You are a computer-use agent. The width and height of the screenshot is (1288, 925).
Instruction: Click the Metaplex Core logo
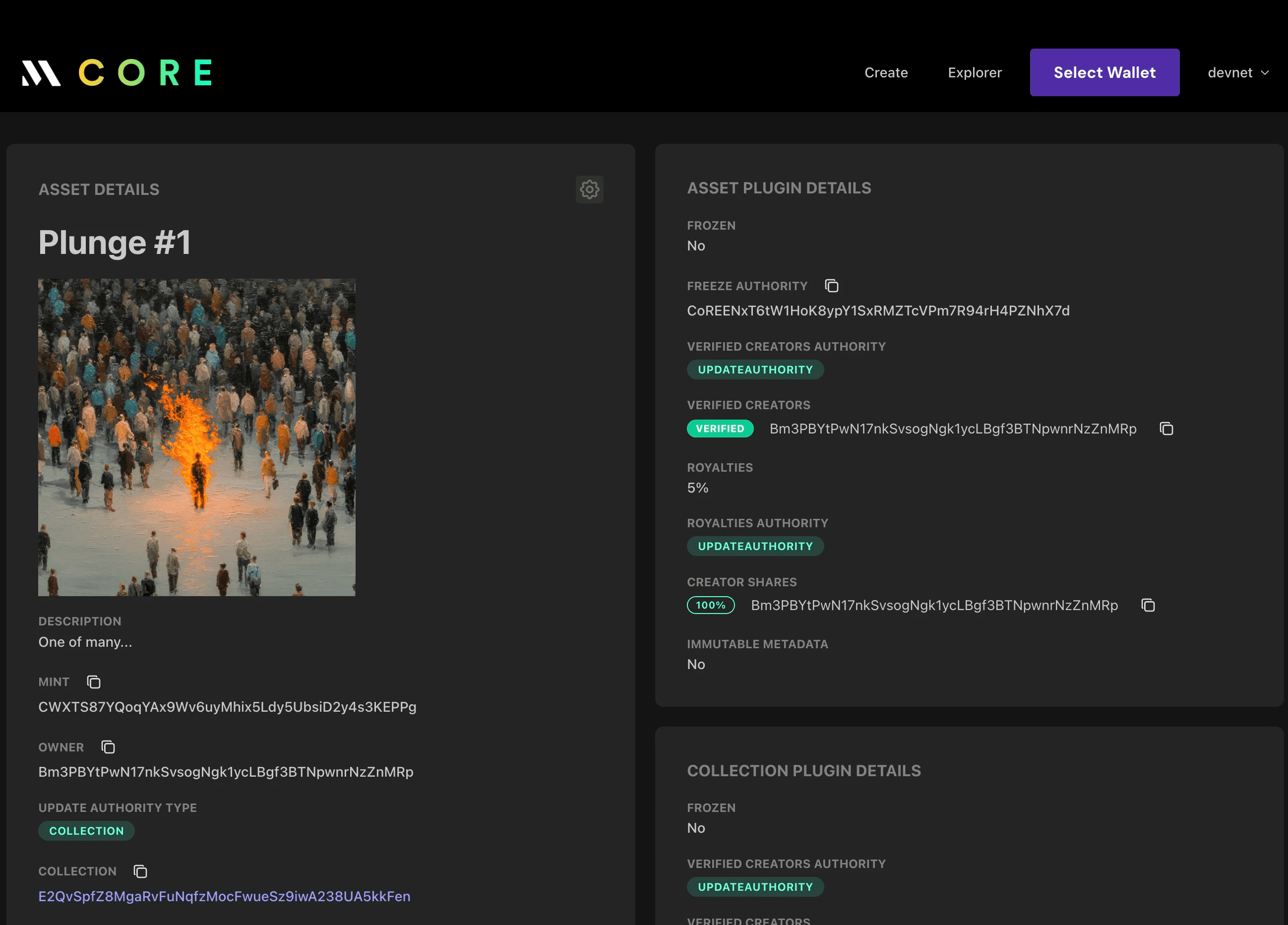click(x=117, y=73)
